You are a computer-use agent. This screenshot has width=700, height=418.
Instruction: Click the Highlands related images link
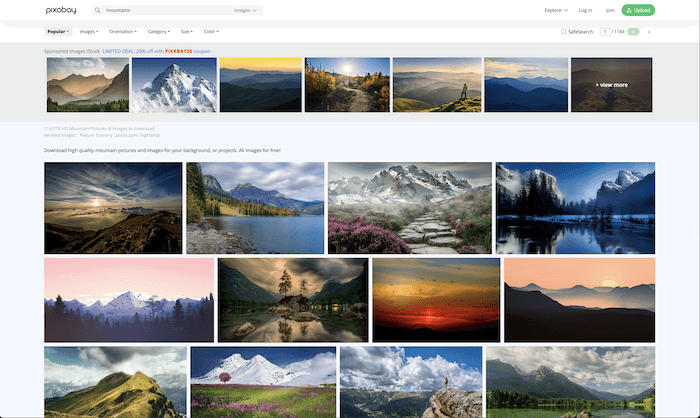[150, 135]
